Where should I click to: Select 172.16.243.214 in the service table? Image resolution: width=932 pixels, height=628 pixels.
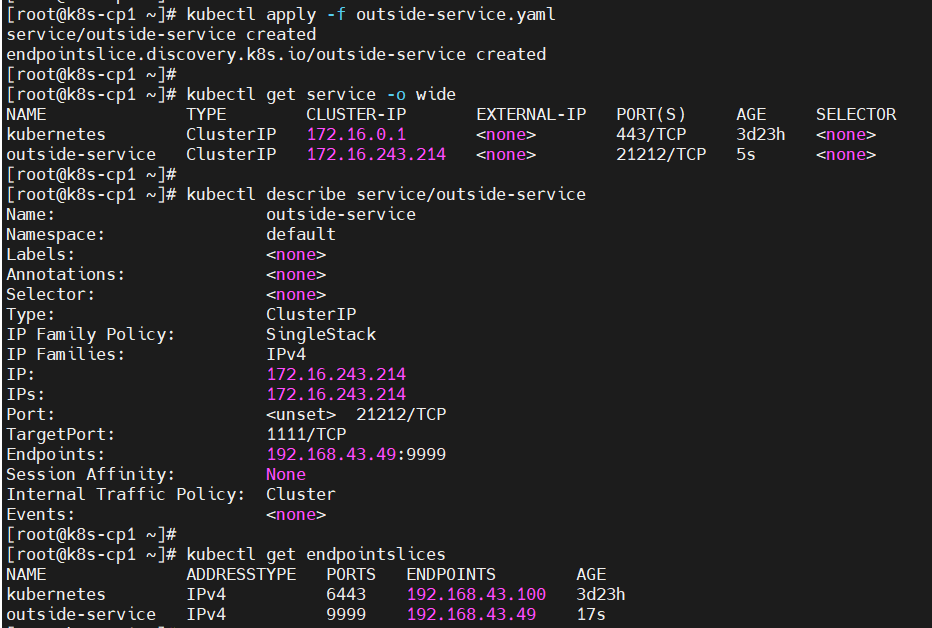pos(376,154)
